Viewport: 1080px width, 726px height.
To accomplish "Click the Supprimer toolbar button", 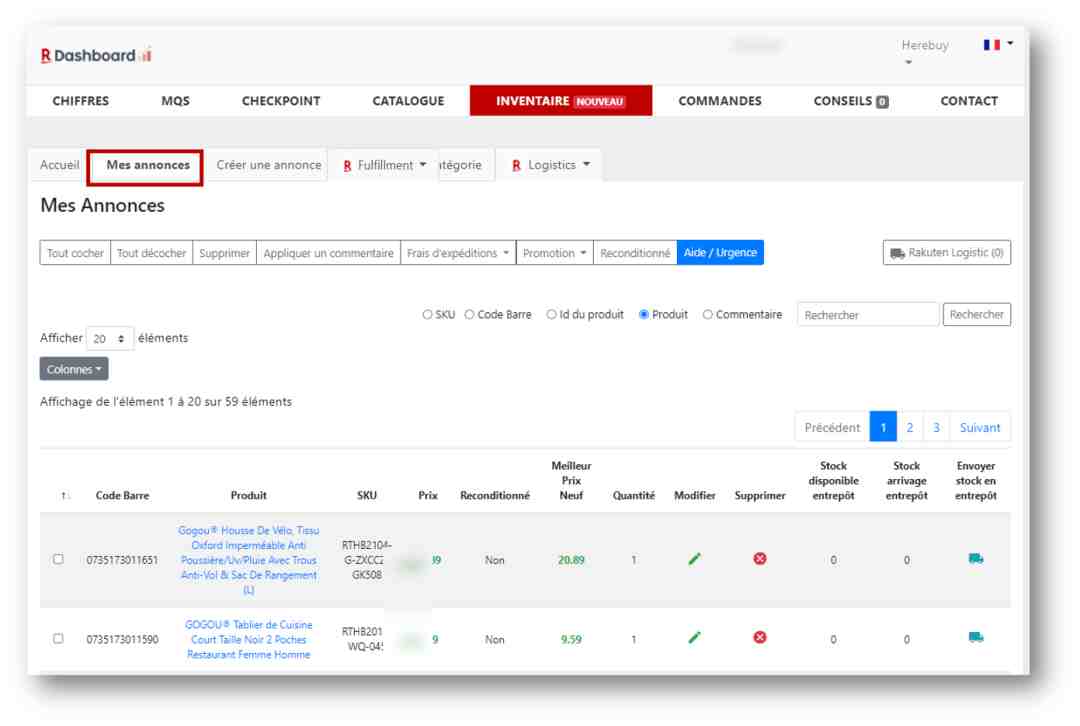I will coord(225,253).
